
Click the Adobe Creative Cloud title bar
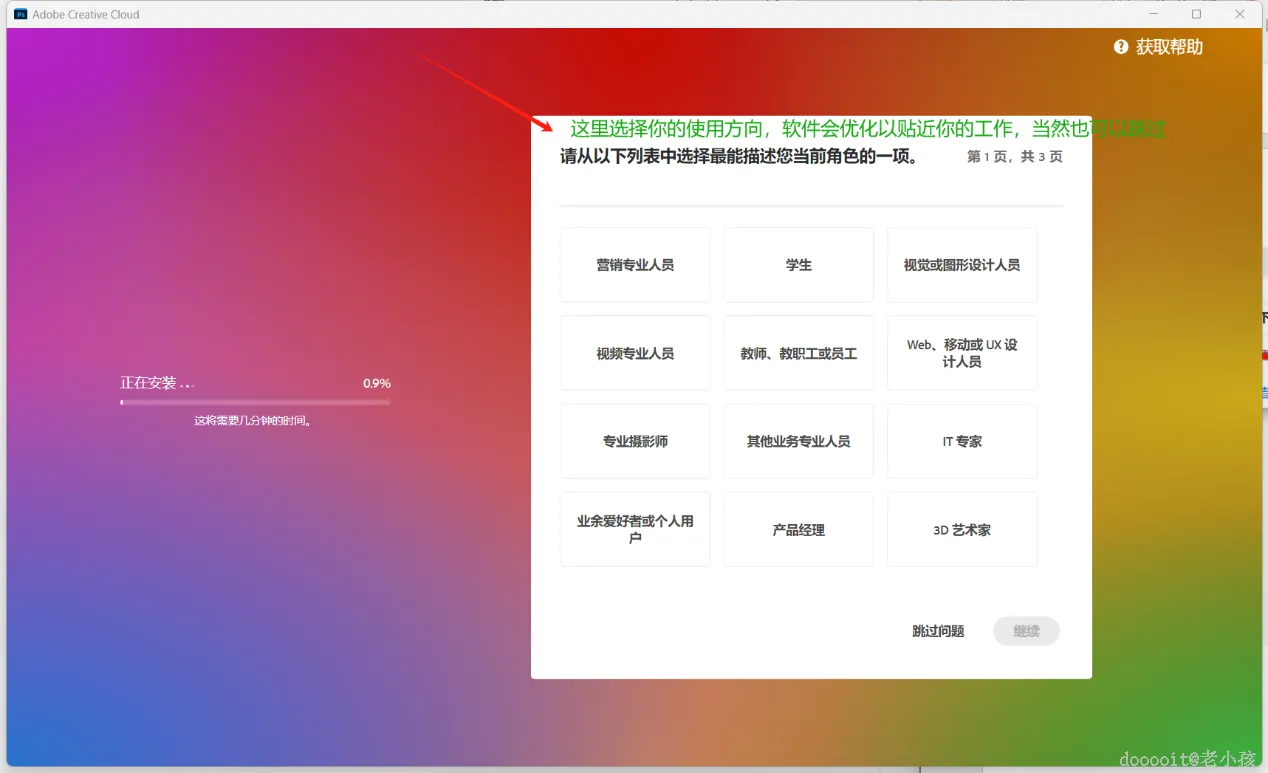[x=600, y=14]
